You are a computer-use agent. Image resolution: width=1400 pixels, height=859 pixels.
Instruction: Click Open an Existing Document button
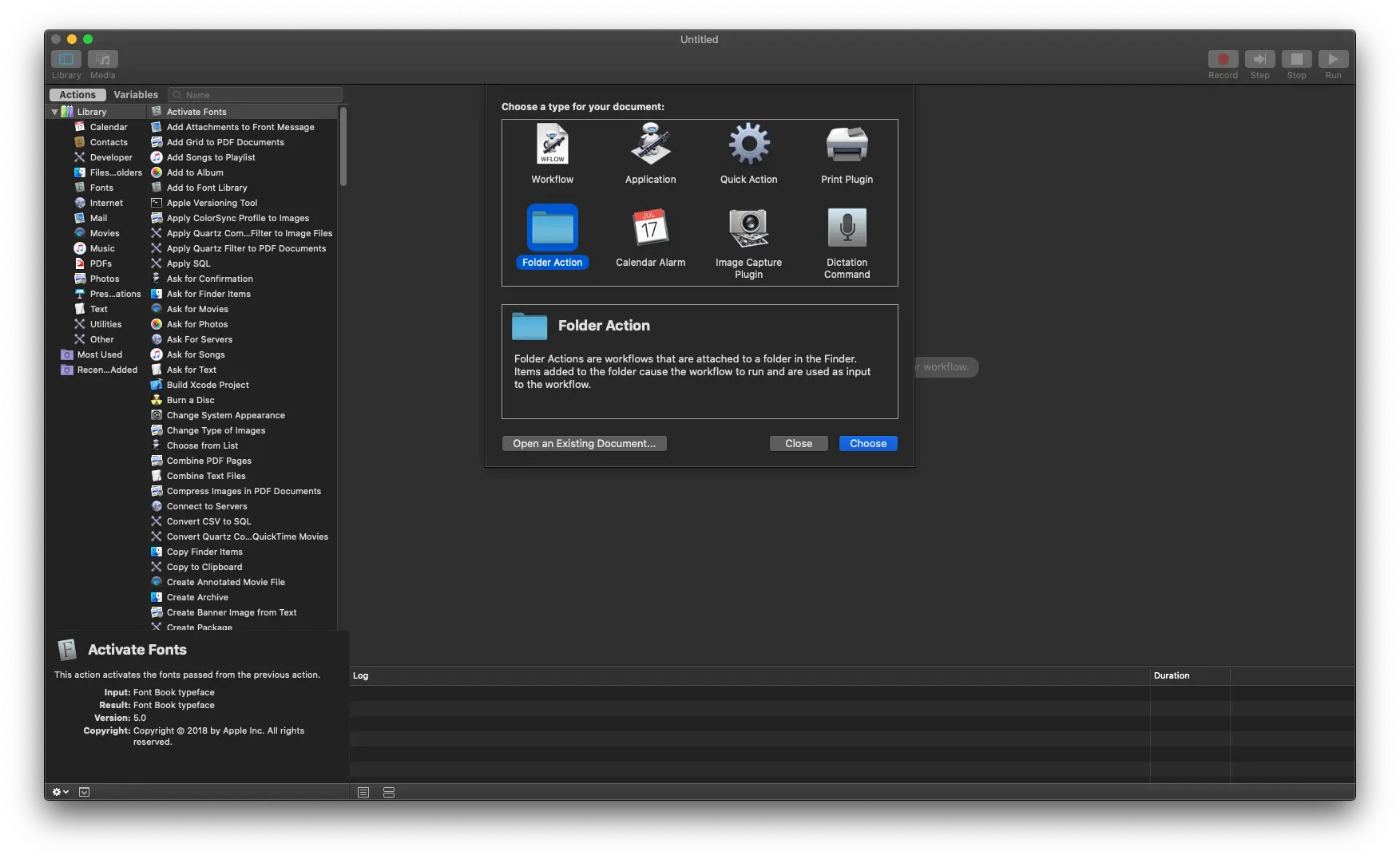pyautogui.click(x=585, y=443)
